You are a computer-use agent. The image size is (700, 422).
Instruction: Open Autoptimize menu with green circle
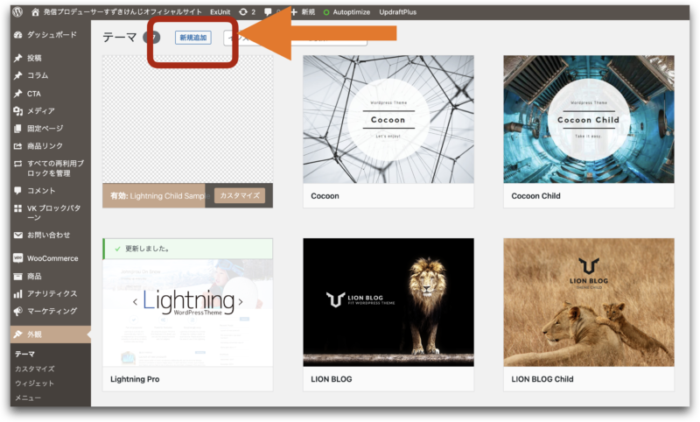pyautogui.click(x=346, y=12)
